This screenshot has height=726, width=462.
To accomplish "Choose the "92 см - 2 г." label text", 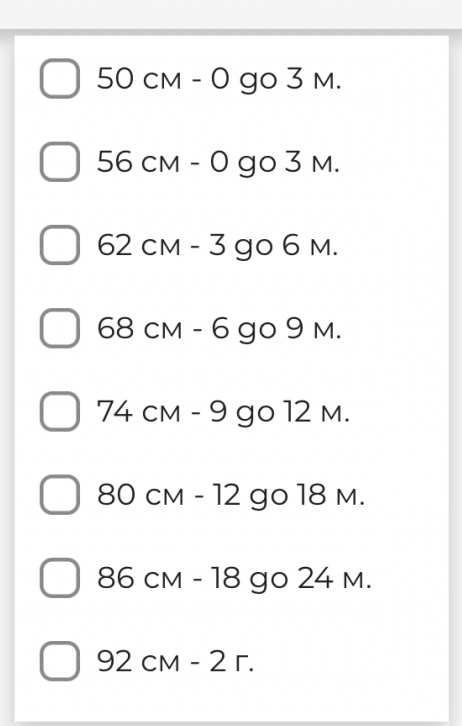I will click(x=175, y=661).
